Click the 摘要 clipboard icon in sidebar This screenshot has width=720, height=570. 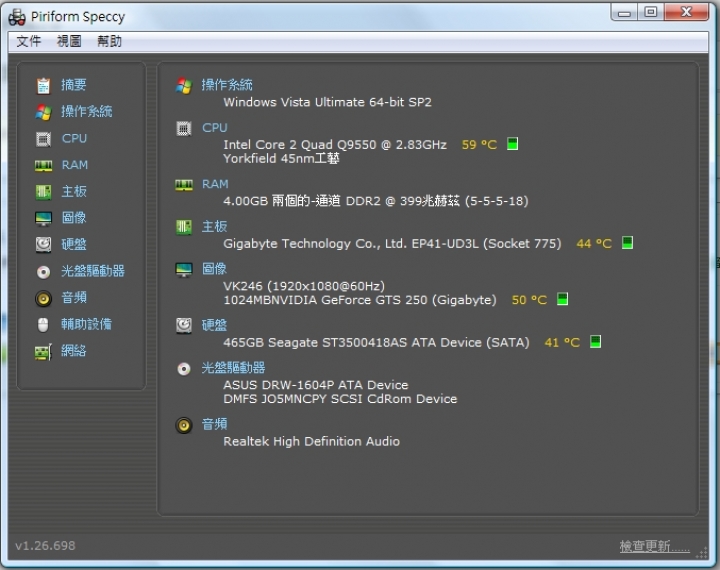(x=43, y=85)
